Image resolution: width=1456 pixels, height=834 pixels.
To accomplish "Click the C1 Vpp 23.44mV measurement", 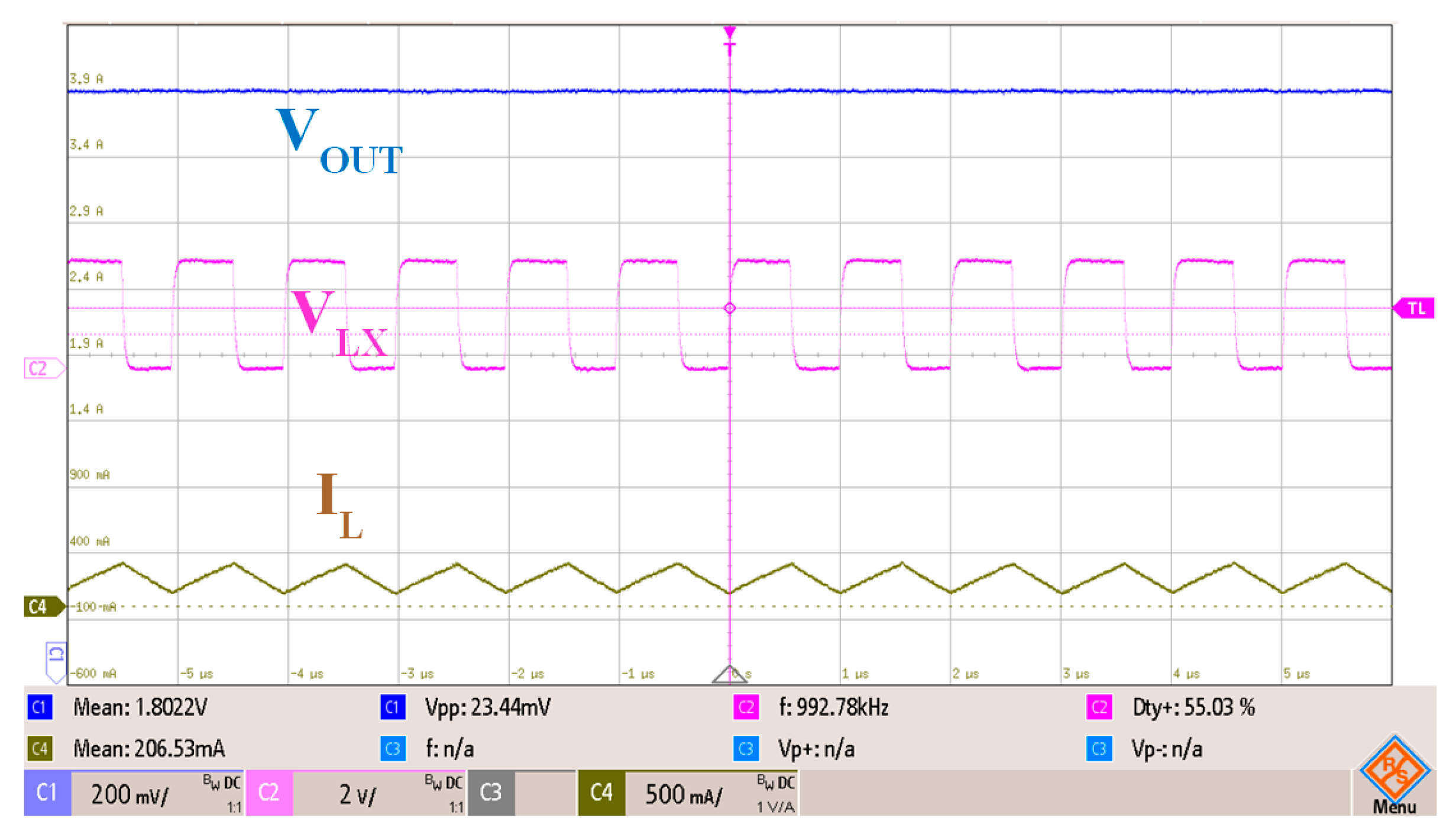I will [487, 708].
